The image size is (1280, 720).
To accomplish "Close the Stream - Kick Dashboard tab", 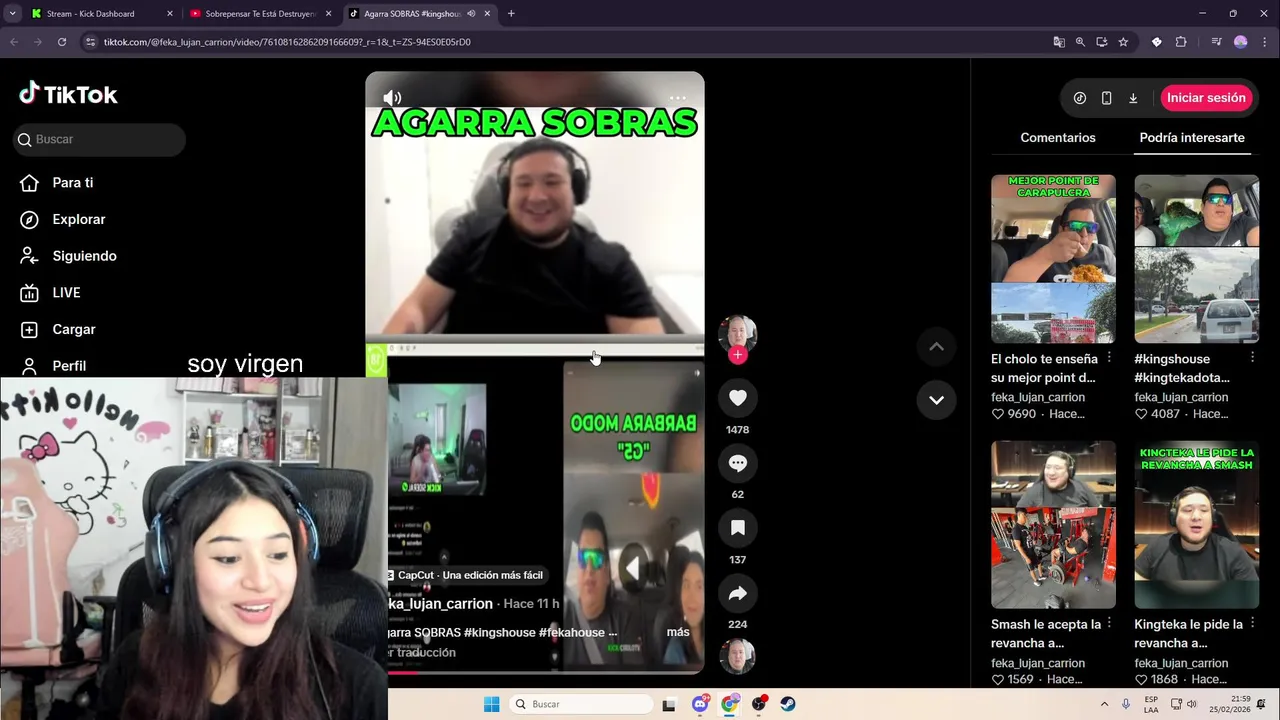I will [169, 14].
